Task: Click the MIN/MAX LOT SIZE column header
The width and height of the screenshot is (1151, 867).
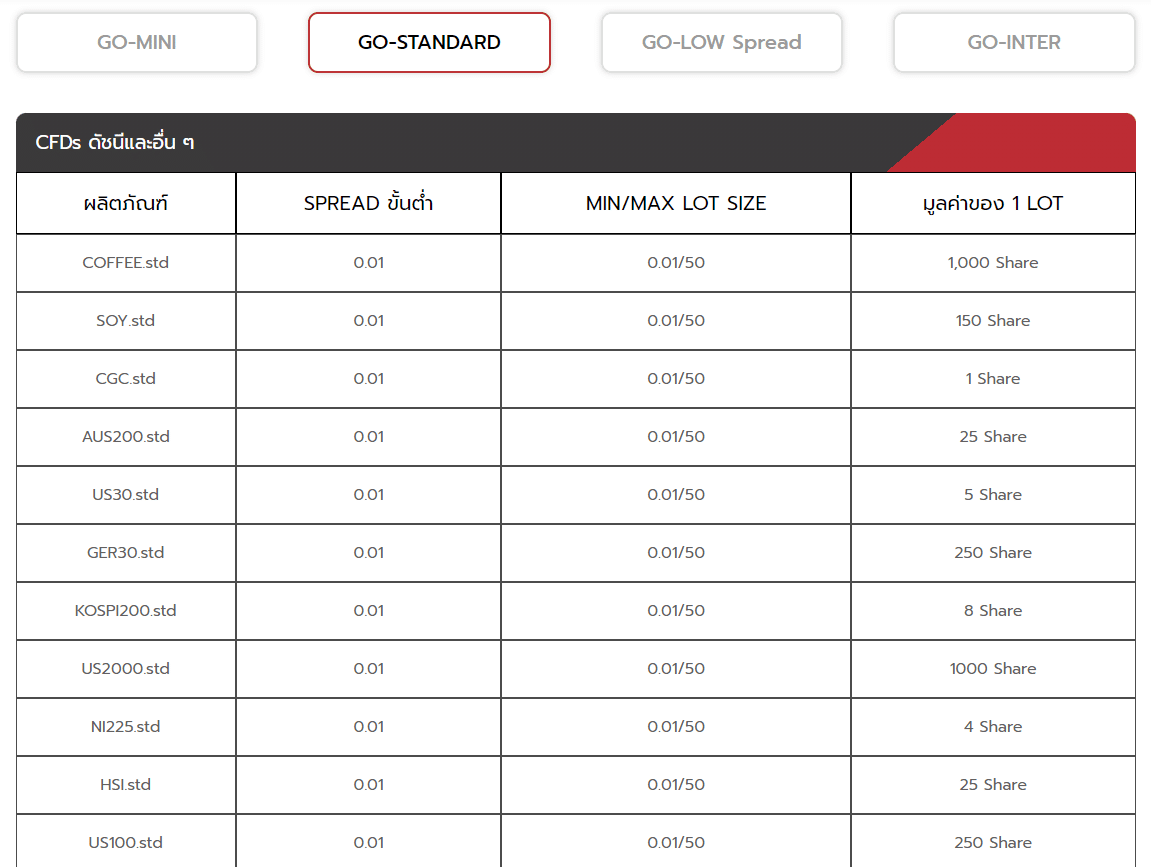Action: 676,203
